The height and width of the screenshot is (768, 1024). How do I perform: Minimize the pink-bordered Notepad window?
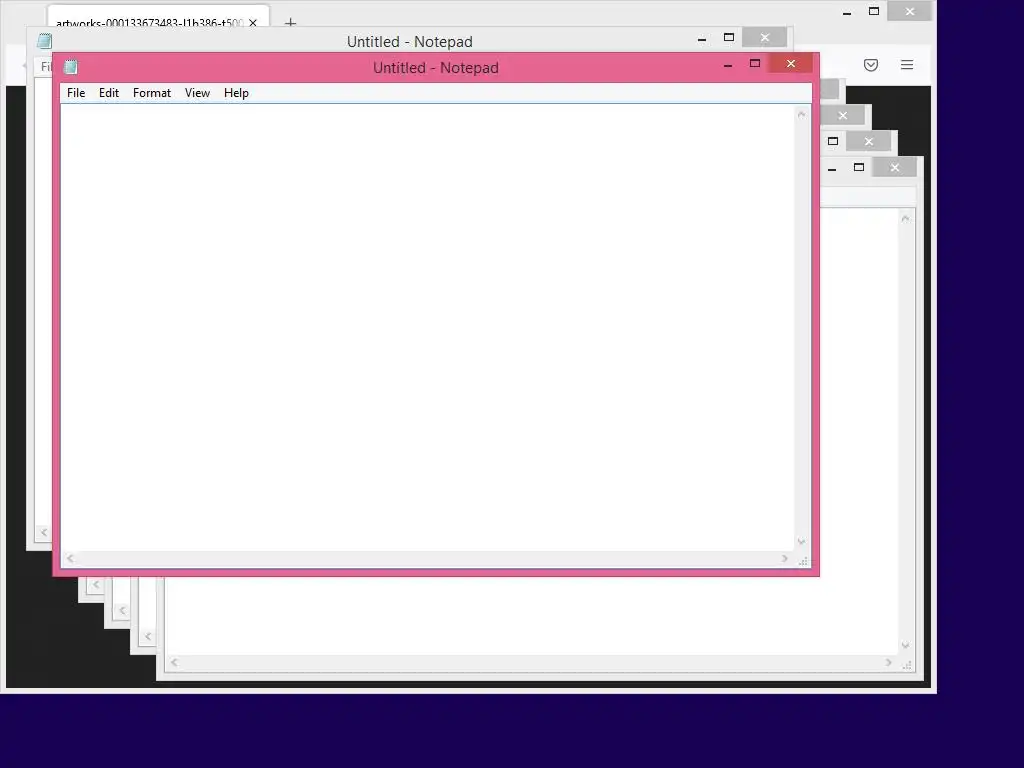728,64
